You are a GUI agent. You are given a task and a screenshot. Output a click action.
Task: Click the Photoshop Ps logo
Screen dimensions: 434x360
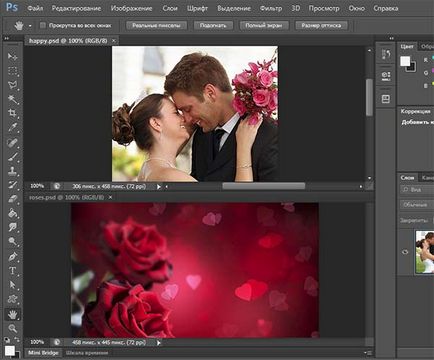pos(12,7)
